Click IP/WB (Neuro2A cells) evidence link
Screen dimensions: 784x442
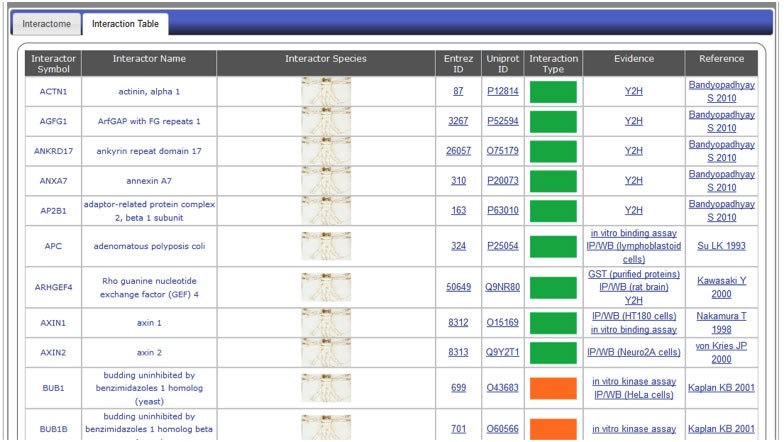(633, 352)
